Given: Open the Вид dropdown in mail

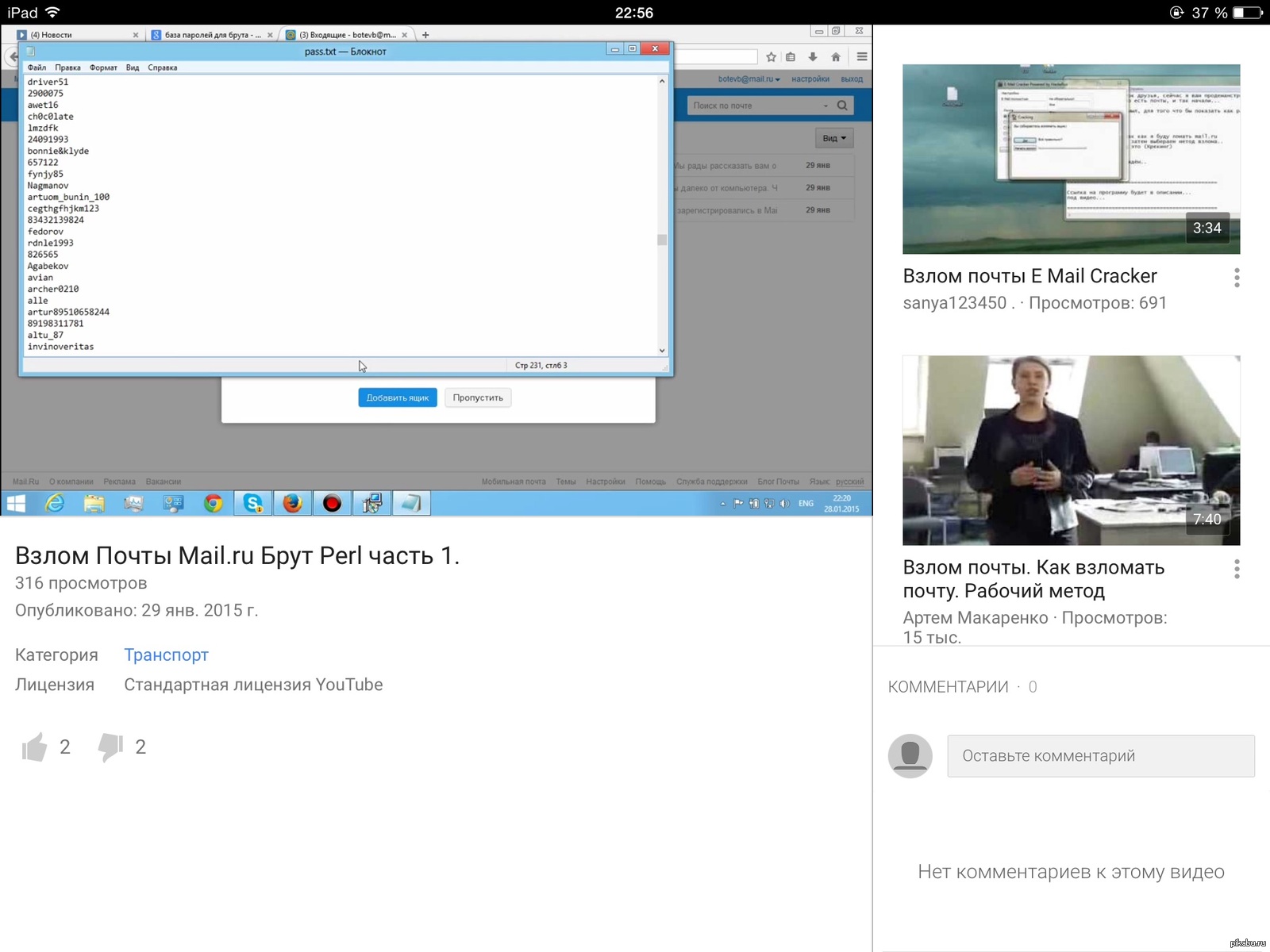Looking at the screenshot, I should pyautogui.click(x=834, y=138).
